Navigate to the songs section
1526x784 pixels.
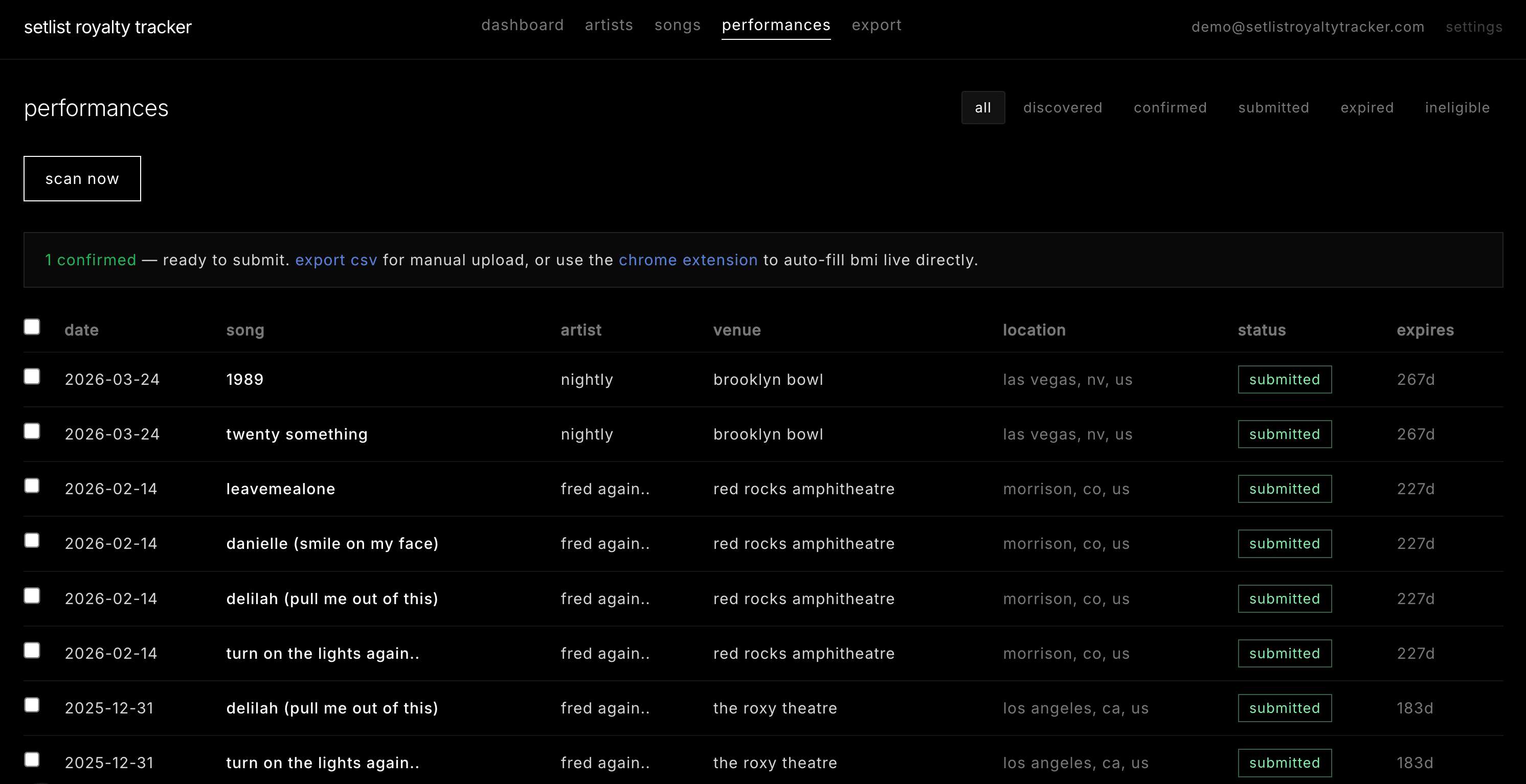pos(678,25)
